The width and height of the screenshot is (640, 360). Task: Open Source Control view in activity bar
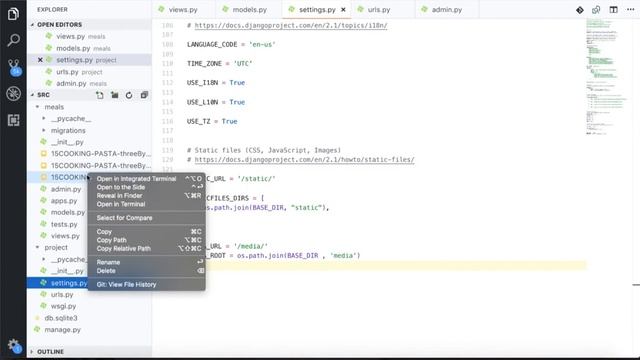point(14,67)
